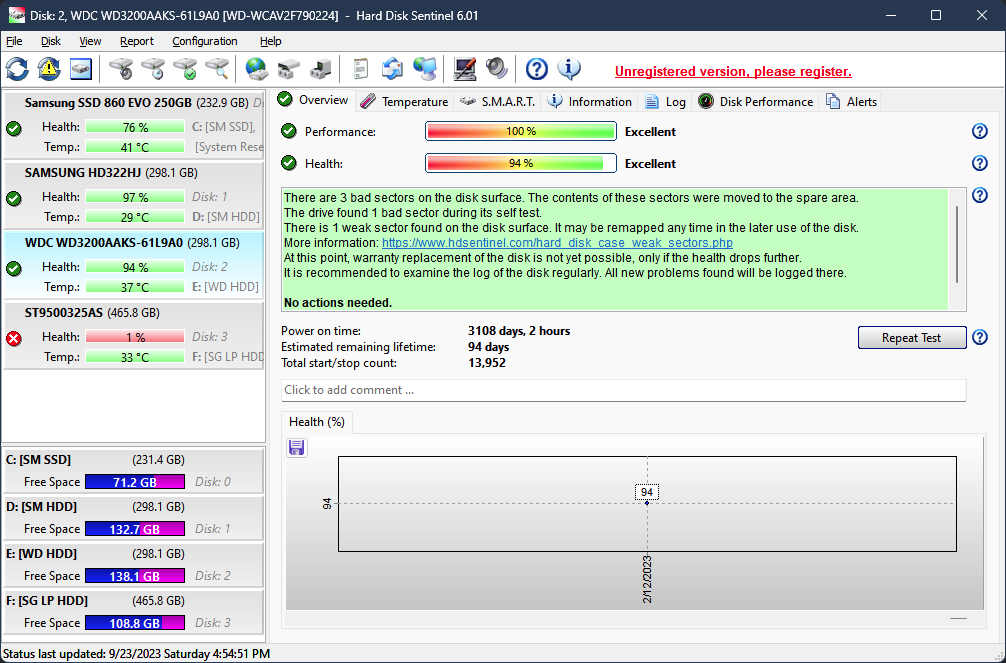Switch to the Disk Performance tab

click(x=755, y=101)
